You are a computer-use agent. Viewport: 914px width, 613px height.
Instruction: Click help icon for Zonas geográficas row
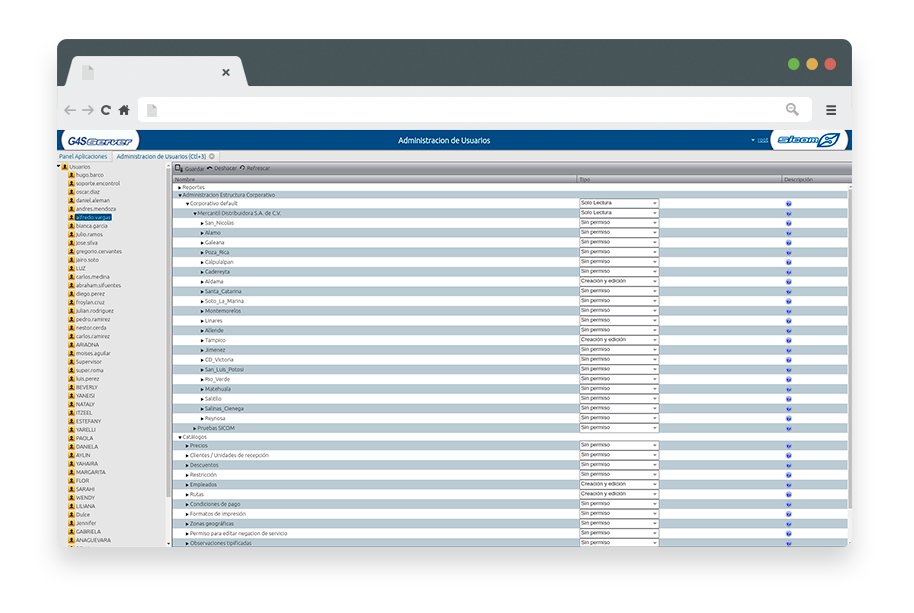coord(789,524)
